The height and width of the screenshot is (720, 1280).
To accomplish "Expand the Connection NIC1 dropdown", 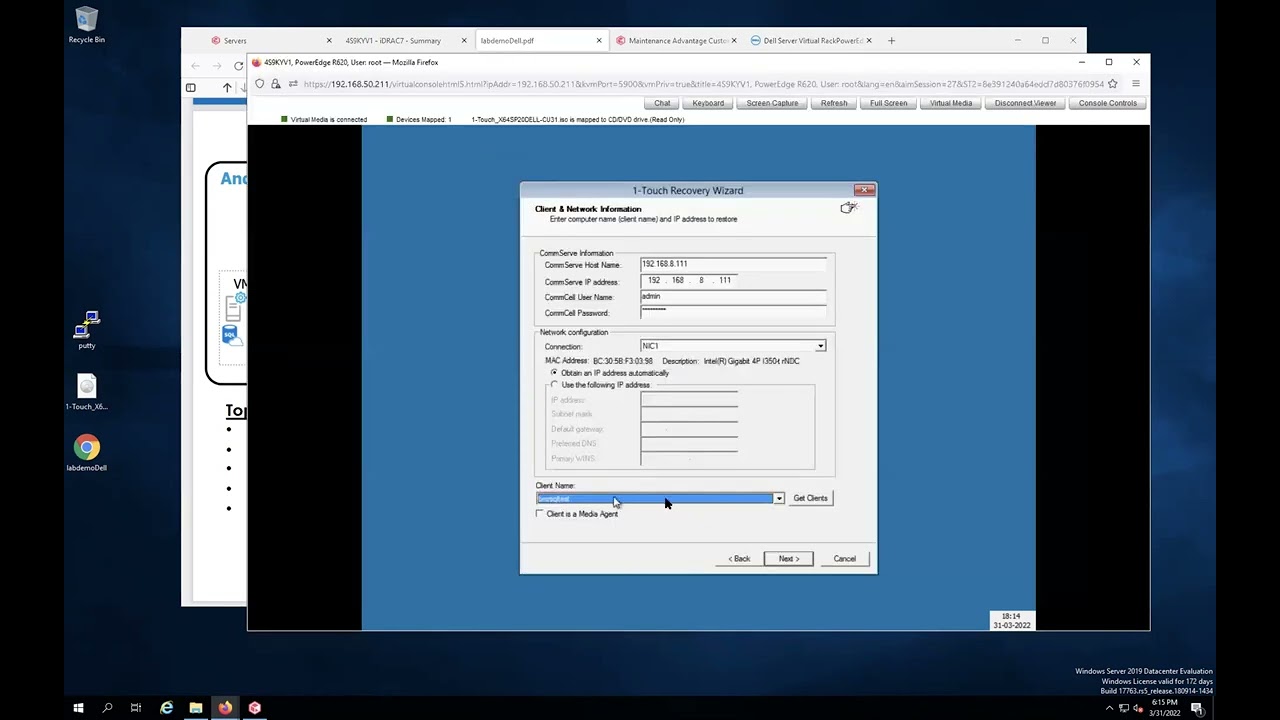I will point(820,346).
